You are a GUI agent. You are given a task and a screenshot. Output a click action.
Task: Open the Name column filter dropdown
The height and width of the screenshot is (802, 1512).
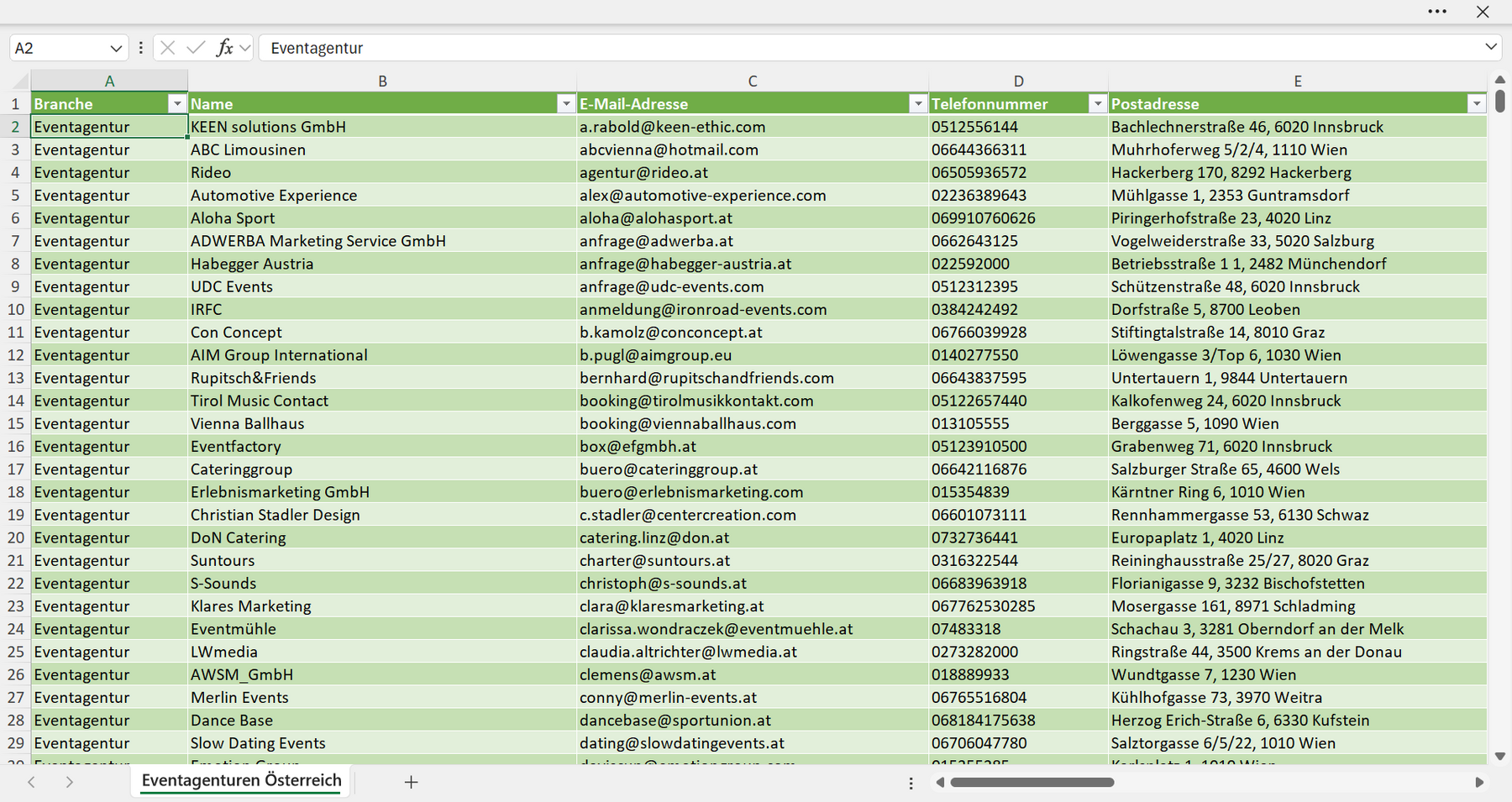pos(566,103)
